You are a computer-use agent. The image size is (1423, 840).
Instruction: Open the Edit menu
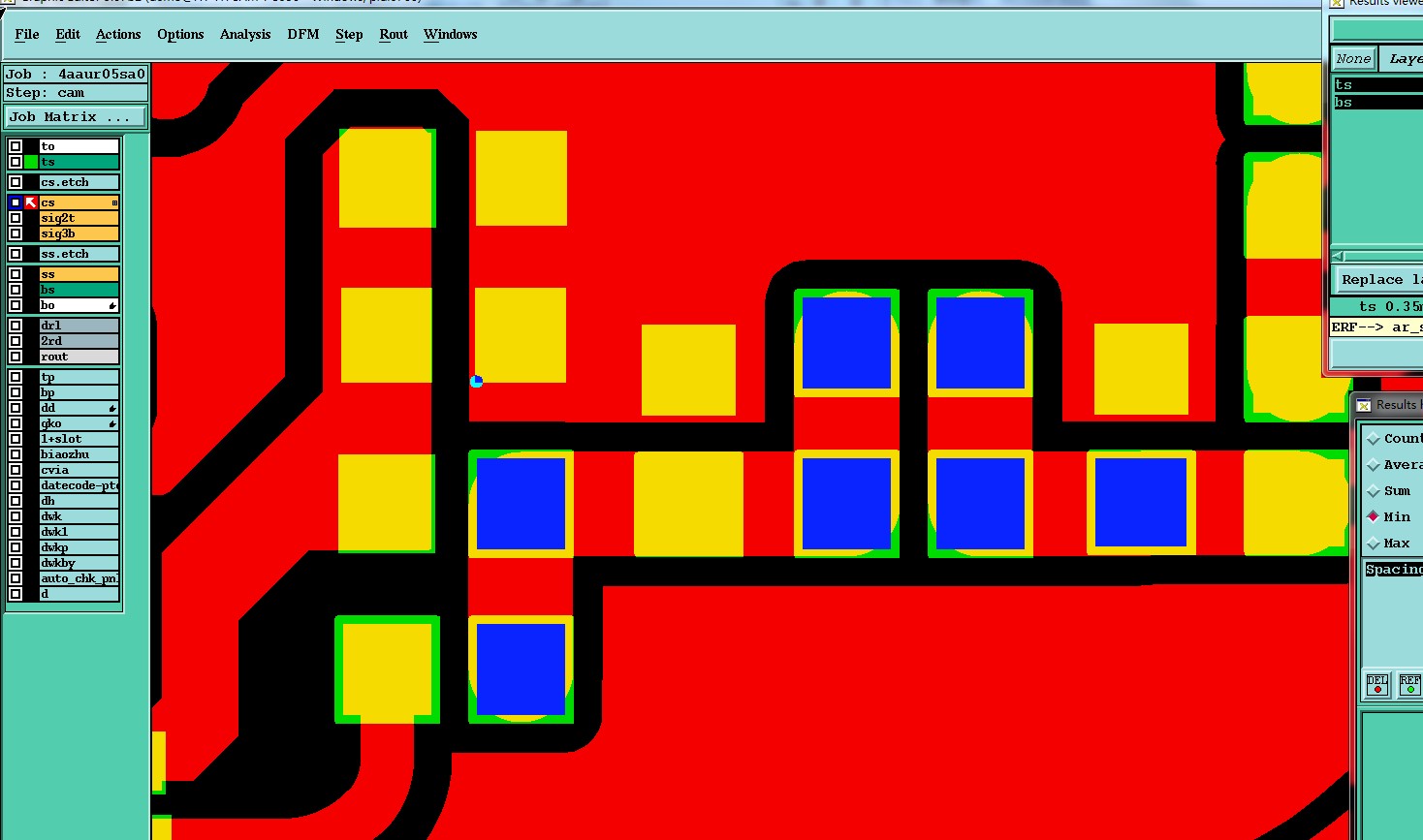[68, 34]
